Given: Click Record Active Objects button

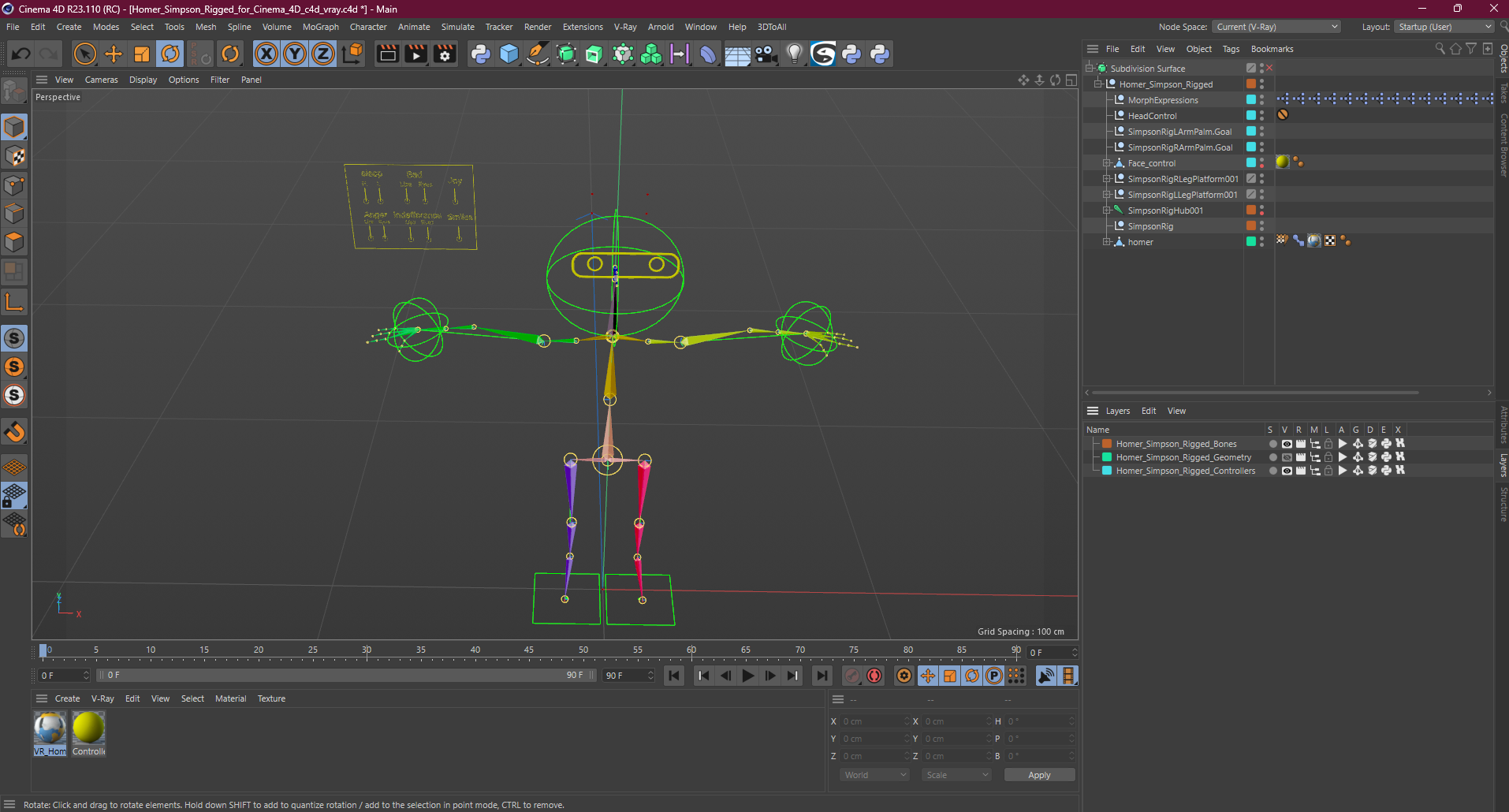Looking at the screenshot, I should pyautogui.click(x=852, y=676).
